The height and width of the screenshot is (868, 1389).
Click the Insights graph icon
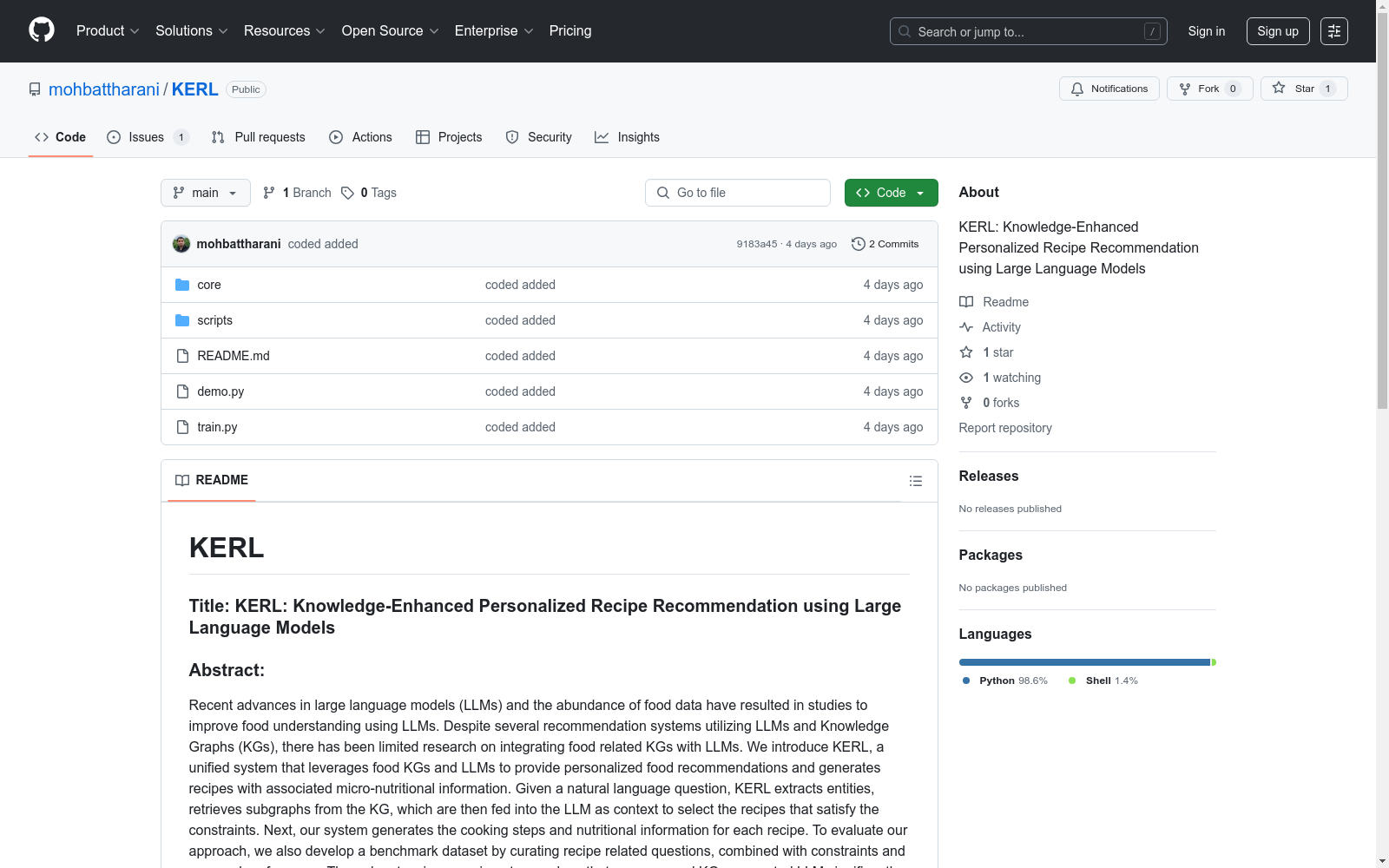[602, 137]
